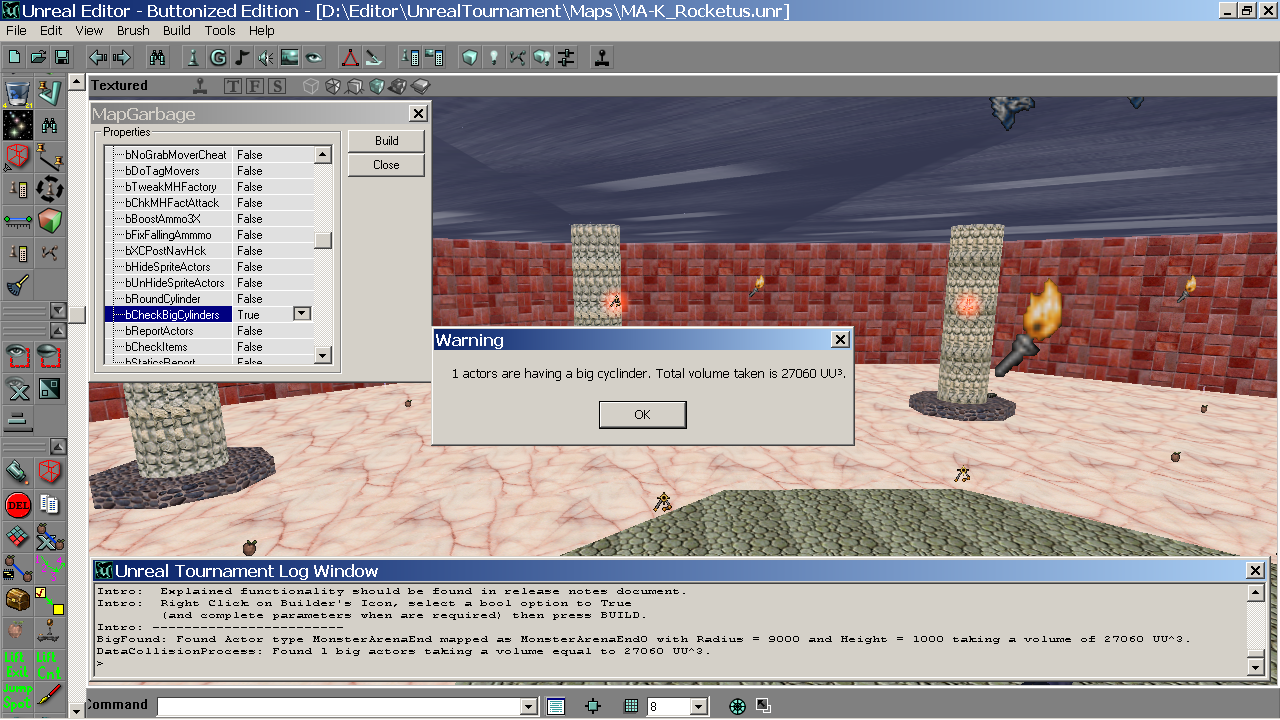Toggle the S viewport button
The height and width of the screenshot is (720, 1280).
point(277,86)
